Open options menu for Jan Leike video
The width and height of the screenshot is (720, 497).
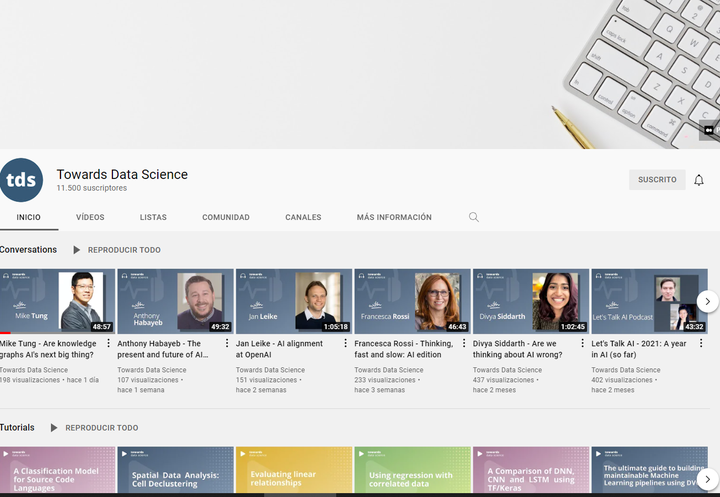[x=345, y=343]
